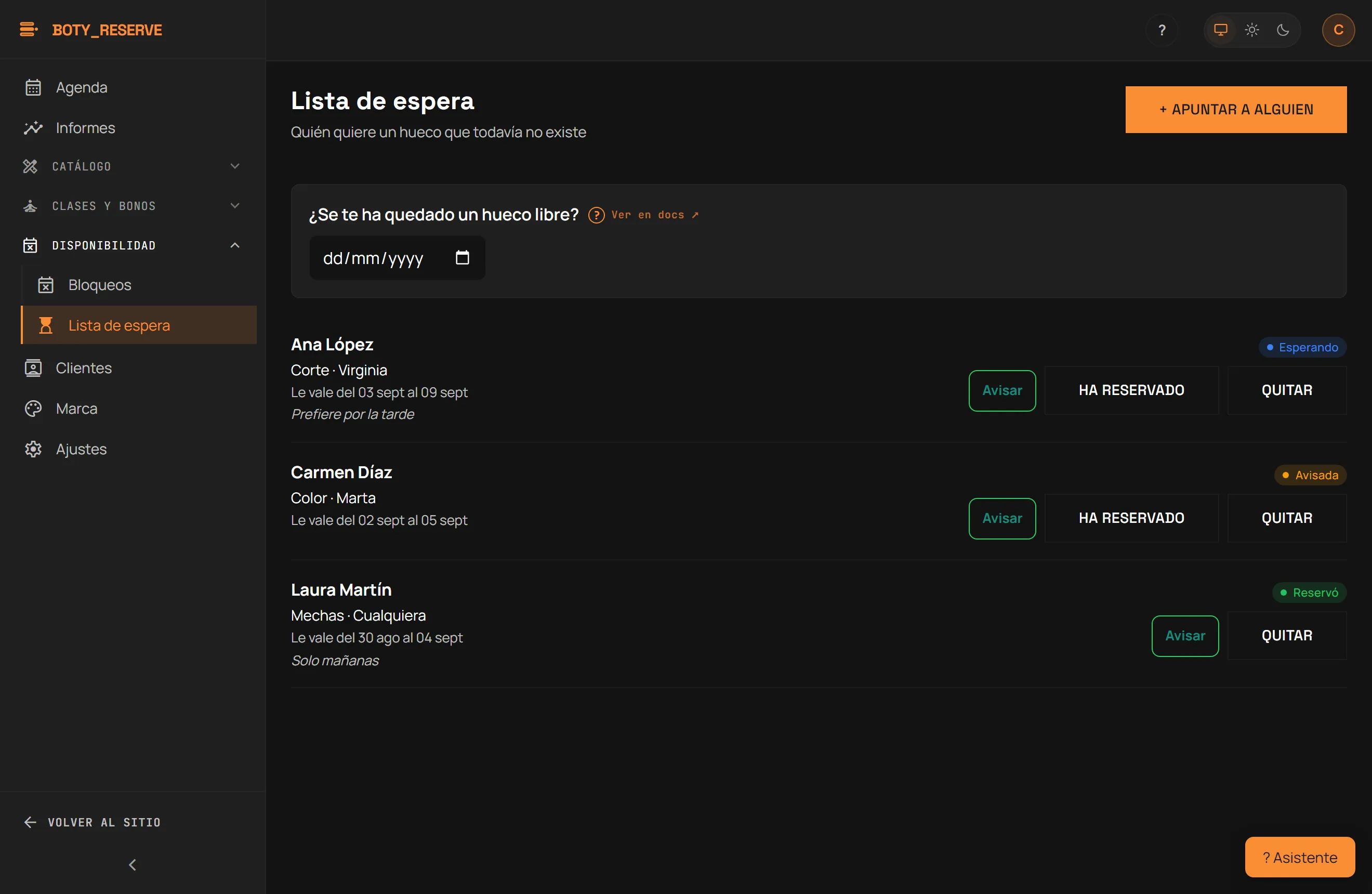Expand the Clases y Bonos chevron
Viewport: 1372px width, 894px height.
pos(234,206)
